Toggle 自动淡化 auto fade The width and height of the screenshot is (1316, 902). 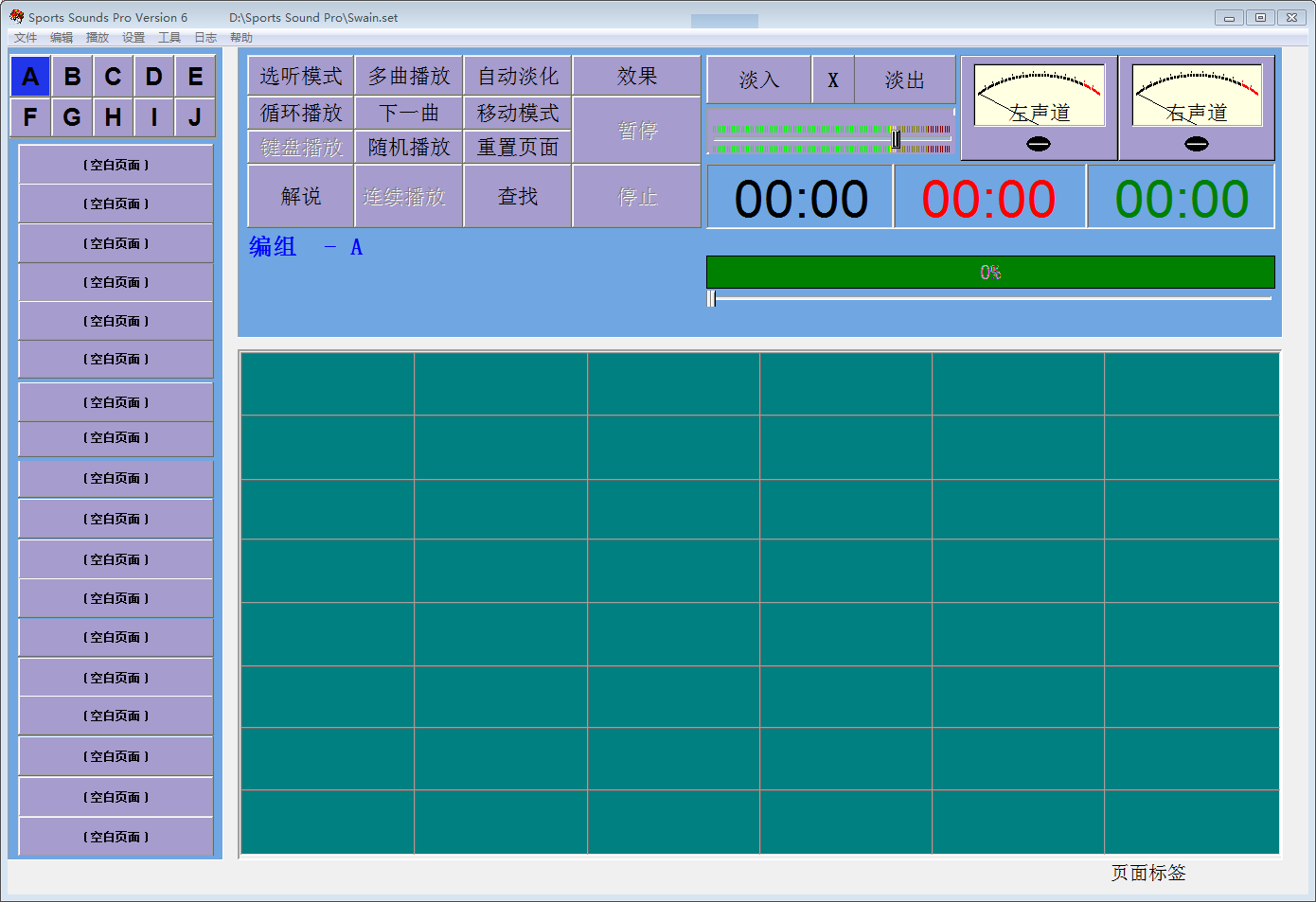coord(518,76)
